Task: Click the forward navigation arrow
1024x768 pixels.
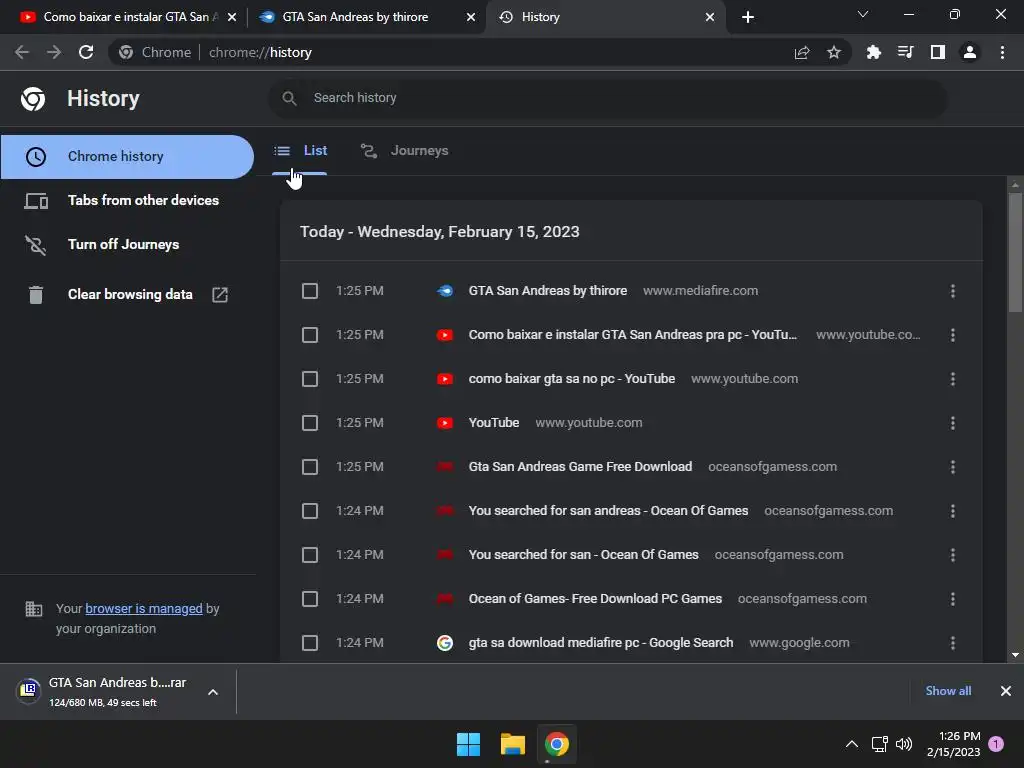Action: (x=54, y=52)
